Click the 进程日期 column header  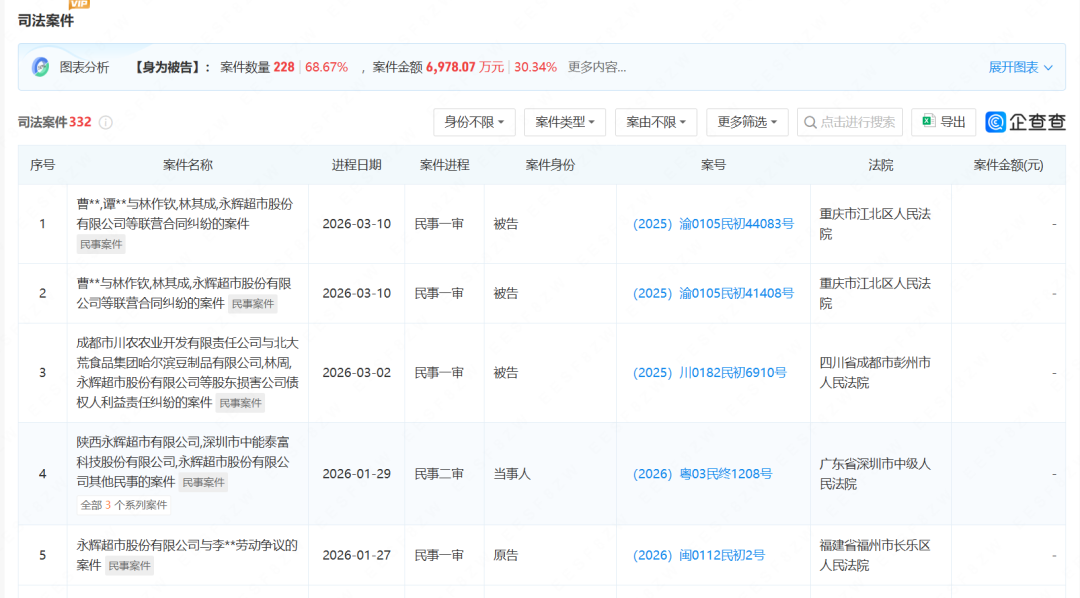[x=356, y=165]
